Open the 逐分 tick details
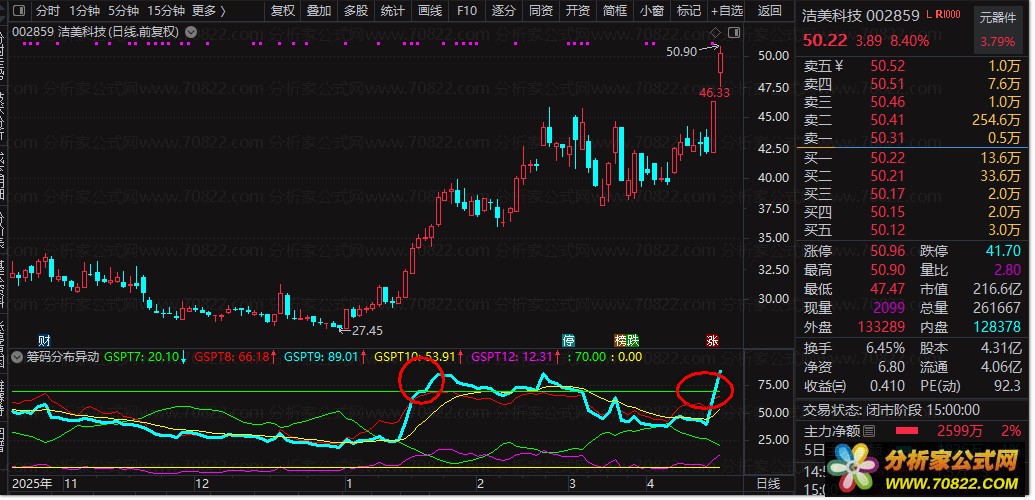This screenshot has width=1035, height=500. click(504, 11)
